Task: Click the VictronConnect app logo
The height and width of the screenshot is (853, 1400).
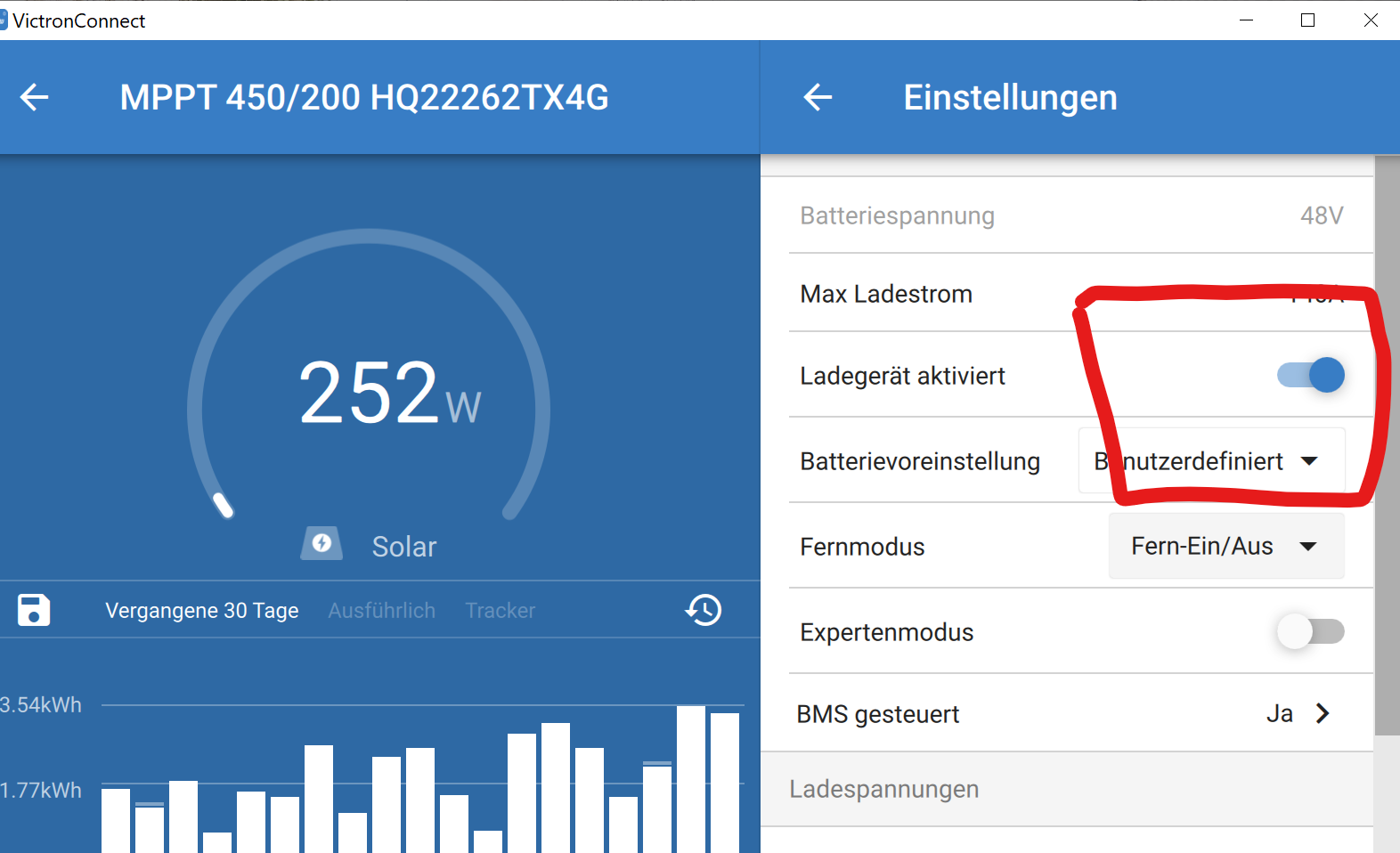Action: (x=4, y=20)
